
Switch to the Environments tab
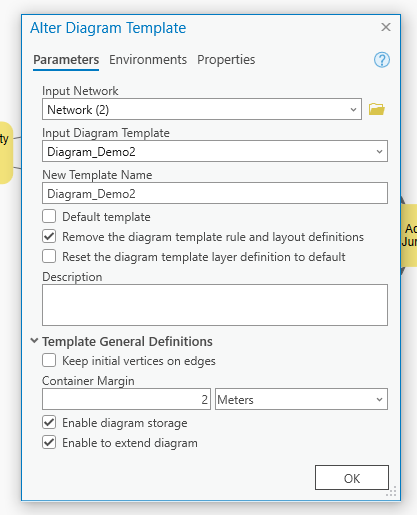point(148,60)
